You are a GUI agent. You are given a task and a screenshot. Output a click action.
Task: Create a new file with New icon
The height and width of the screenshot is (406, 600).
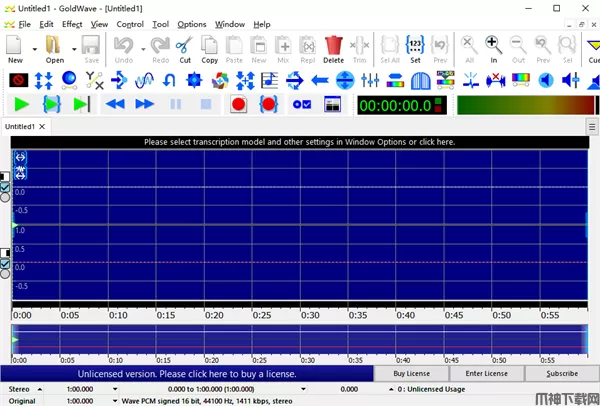(15, 45)
